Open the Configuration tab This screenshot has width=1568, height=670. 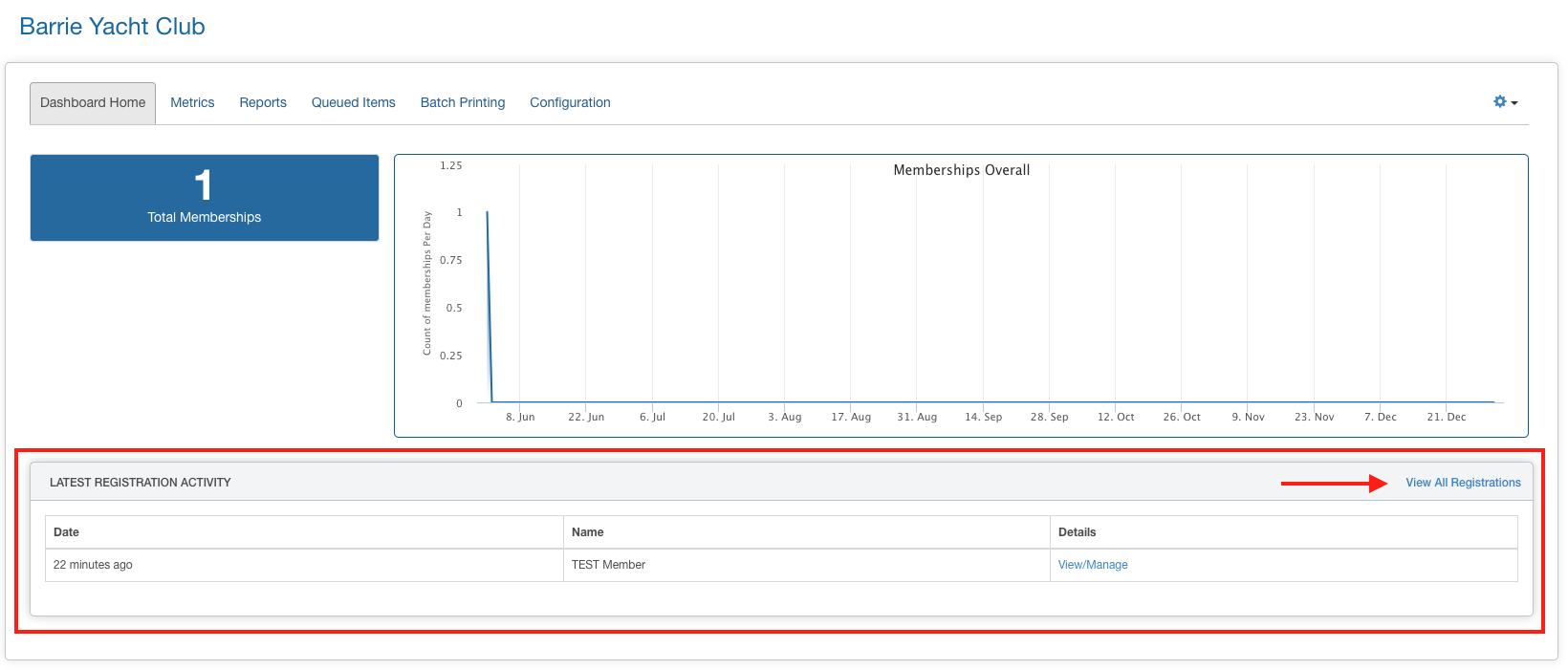(x=570, y=102)
